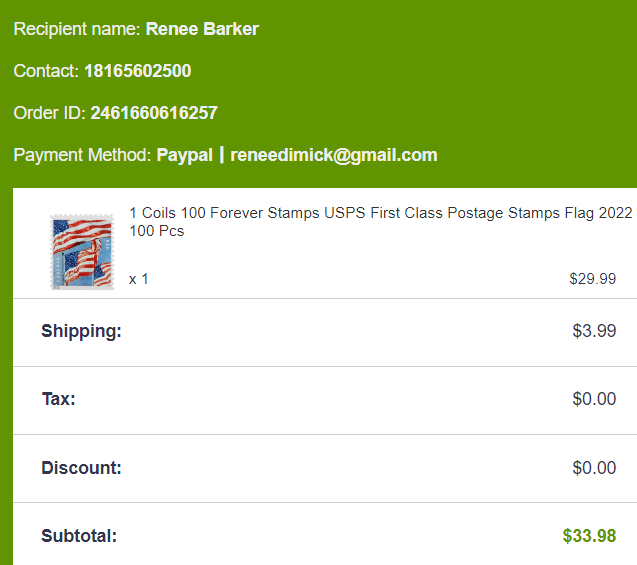This screenshot has height=565, width=637.
Task: Click the order ID number 2461660616257
Action: [x=153, y=113]
